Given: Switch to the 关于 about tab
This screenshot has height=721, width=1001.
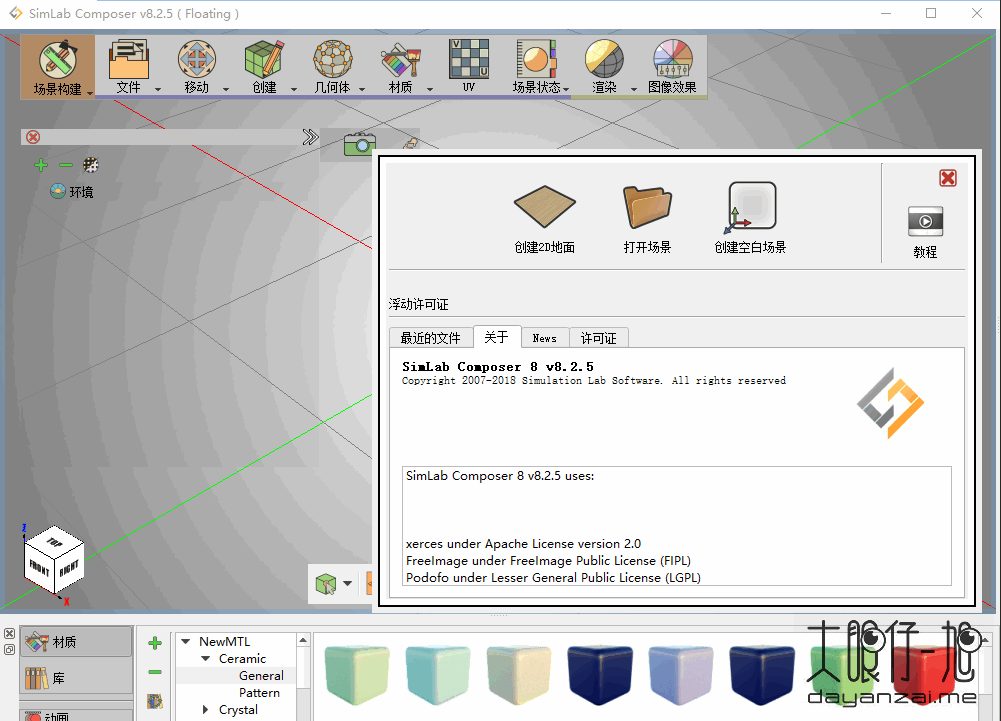Looking at the screenshot, I should coord(497,337).
